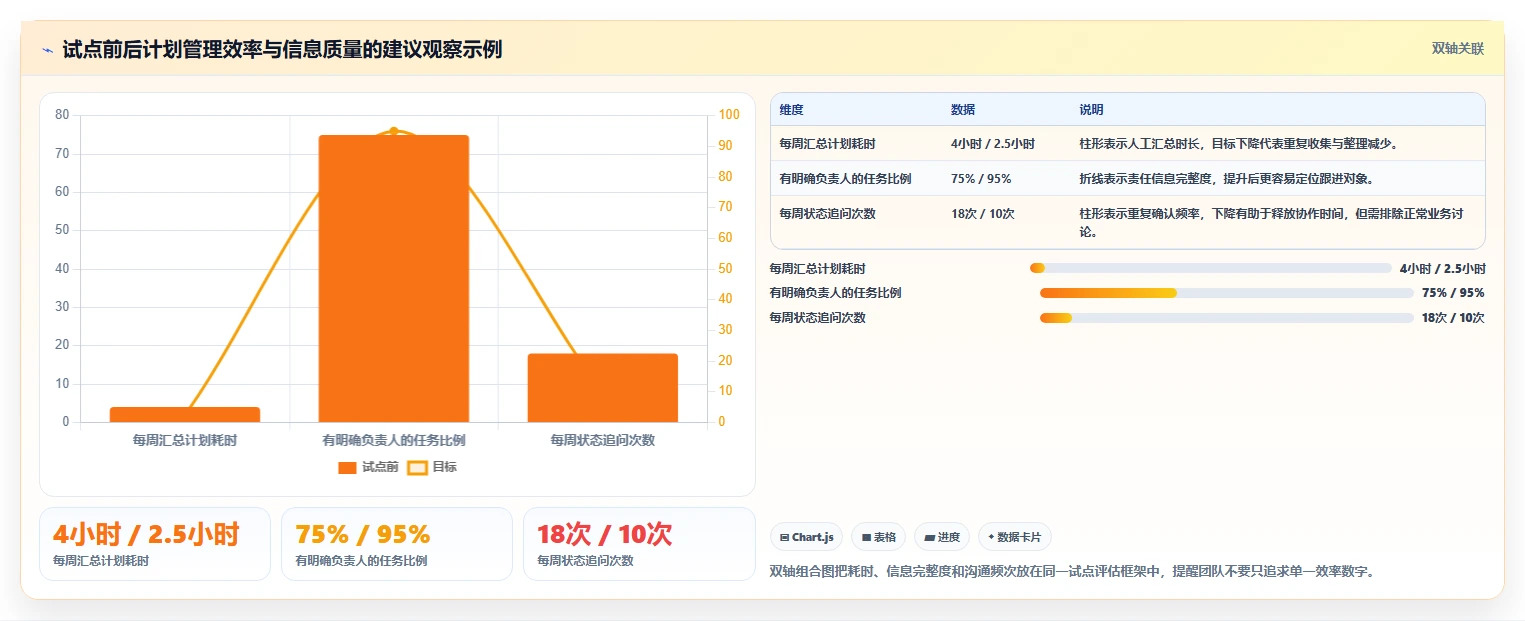Click the left axis value 80

62,115
